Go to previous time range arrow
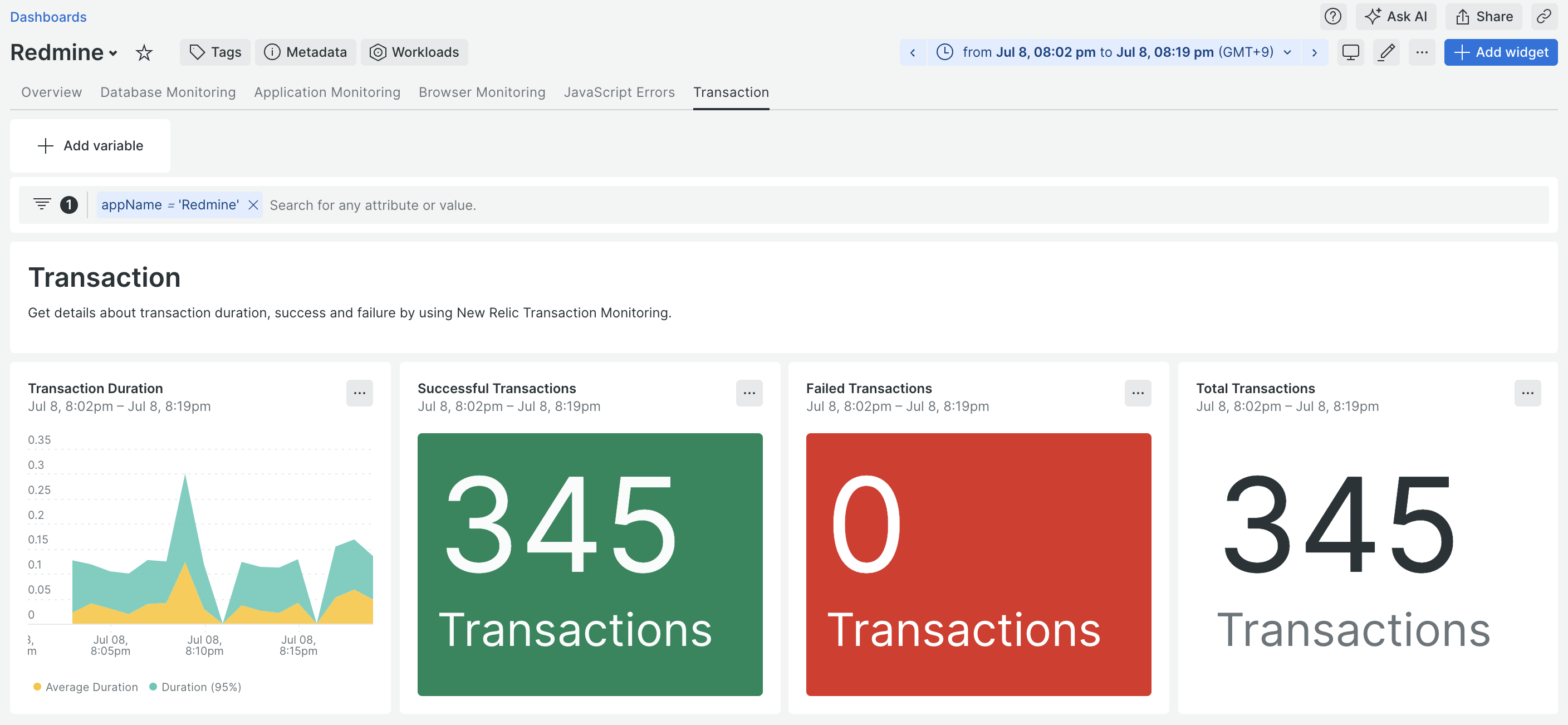This screenshot has height=725, width=1568. (913, 52)
